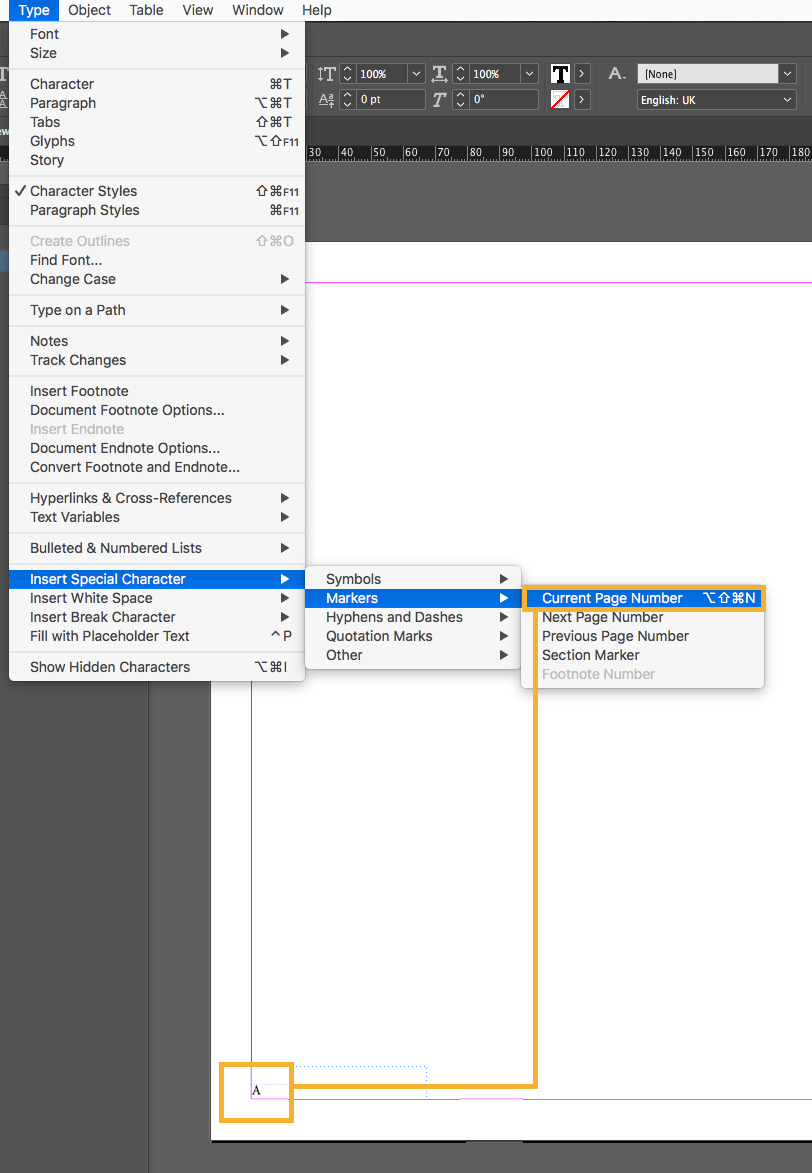Click the baseline shift icon
This screenshot has width=812, height=1173.
coord(326,100)
